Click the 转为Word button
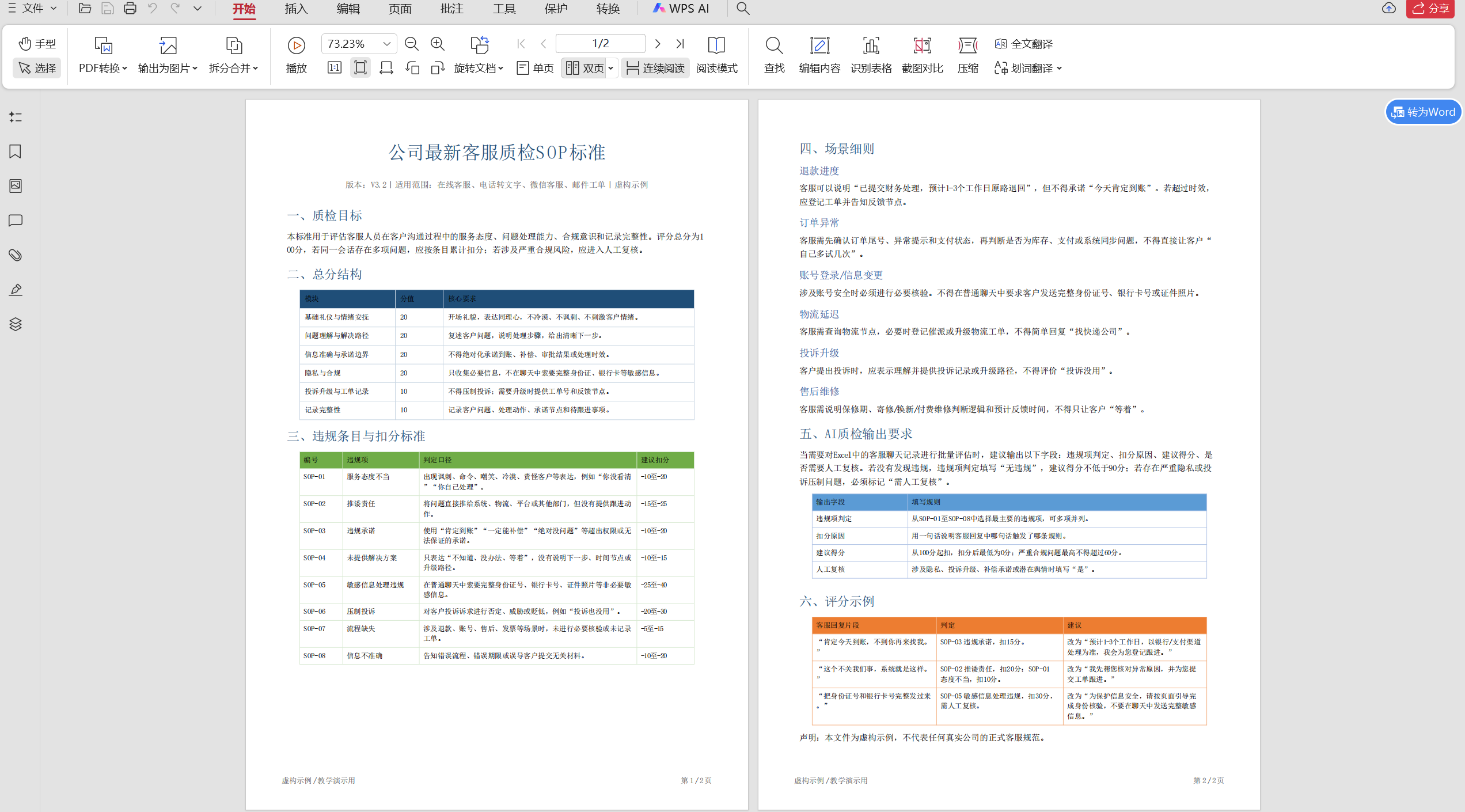 pyautogui.click(x=1423, y=112)
